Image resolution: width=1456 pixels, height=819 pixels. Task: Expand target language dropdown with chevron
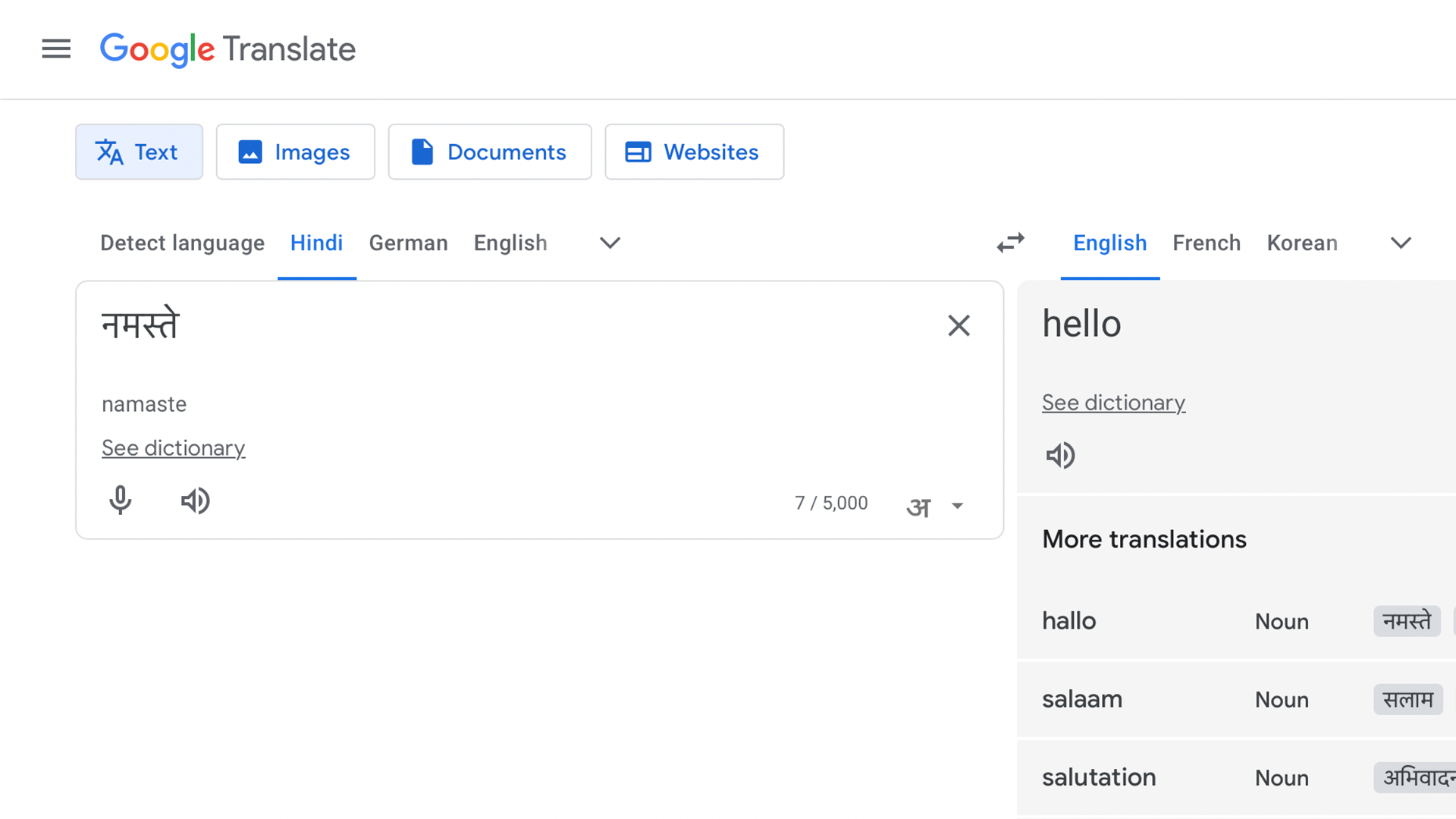1400,243
